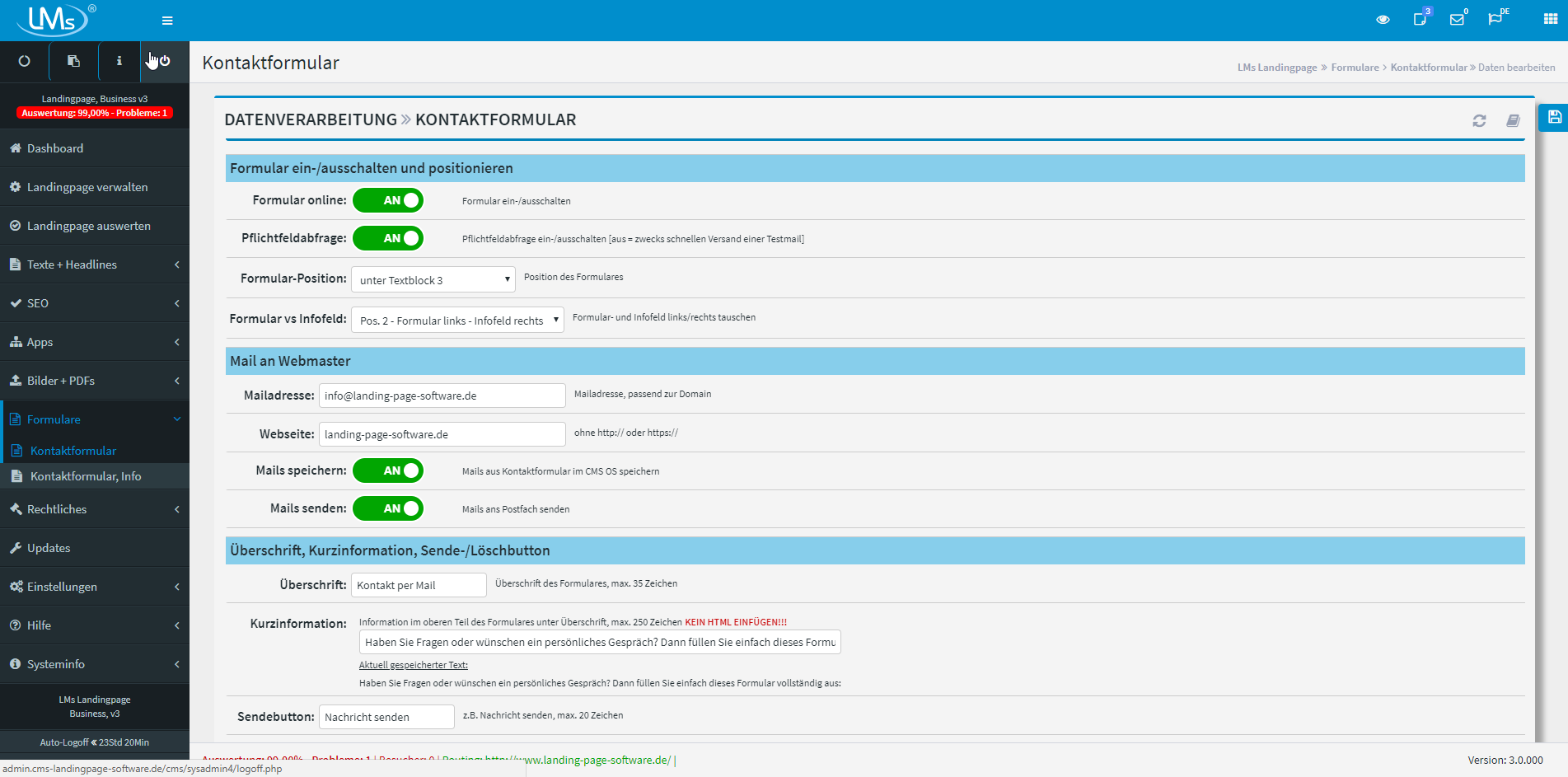The image size is (1568, 777).
Task: Open the Formulare breadcrumb link
Action: click(1355, 67)
